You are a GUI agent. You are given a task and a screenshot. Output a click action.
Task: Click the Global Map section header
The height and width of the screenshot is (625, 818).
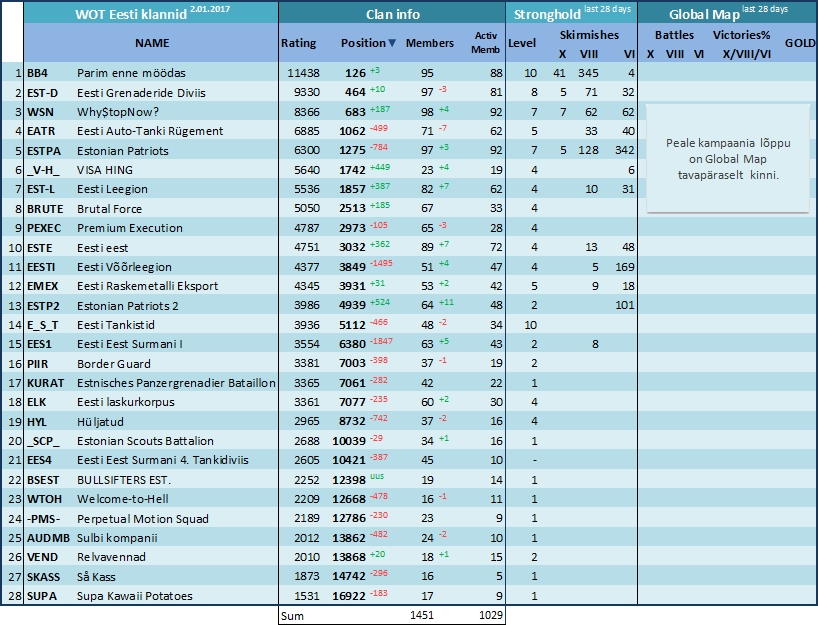click(x=704, y=14)
